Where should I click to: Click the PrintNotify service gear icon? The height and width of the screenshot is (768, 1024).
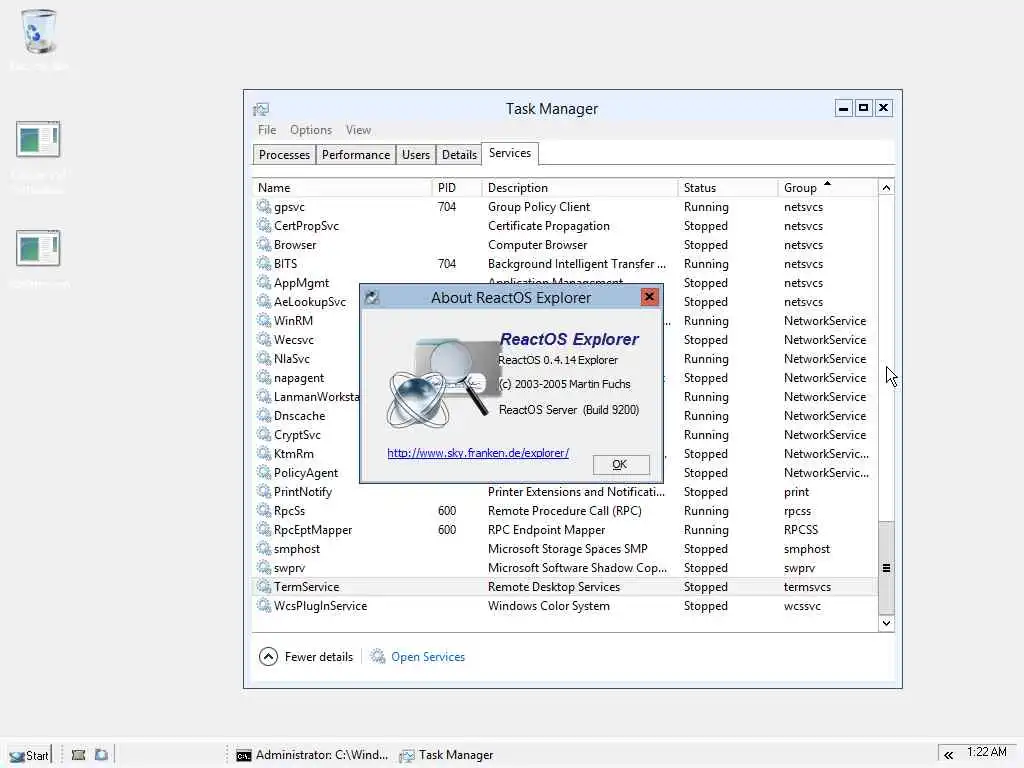(x=264, y=491)
